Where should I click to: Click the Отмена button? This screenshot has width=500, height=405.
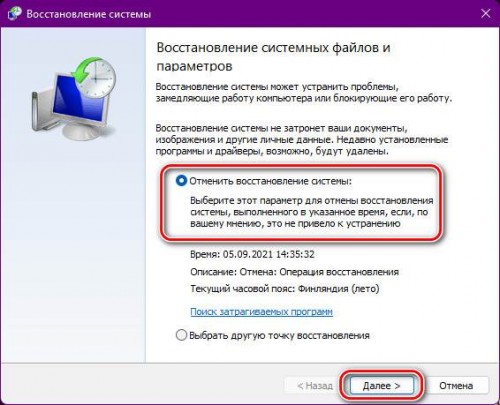pos(456,386)
